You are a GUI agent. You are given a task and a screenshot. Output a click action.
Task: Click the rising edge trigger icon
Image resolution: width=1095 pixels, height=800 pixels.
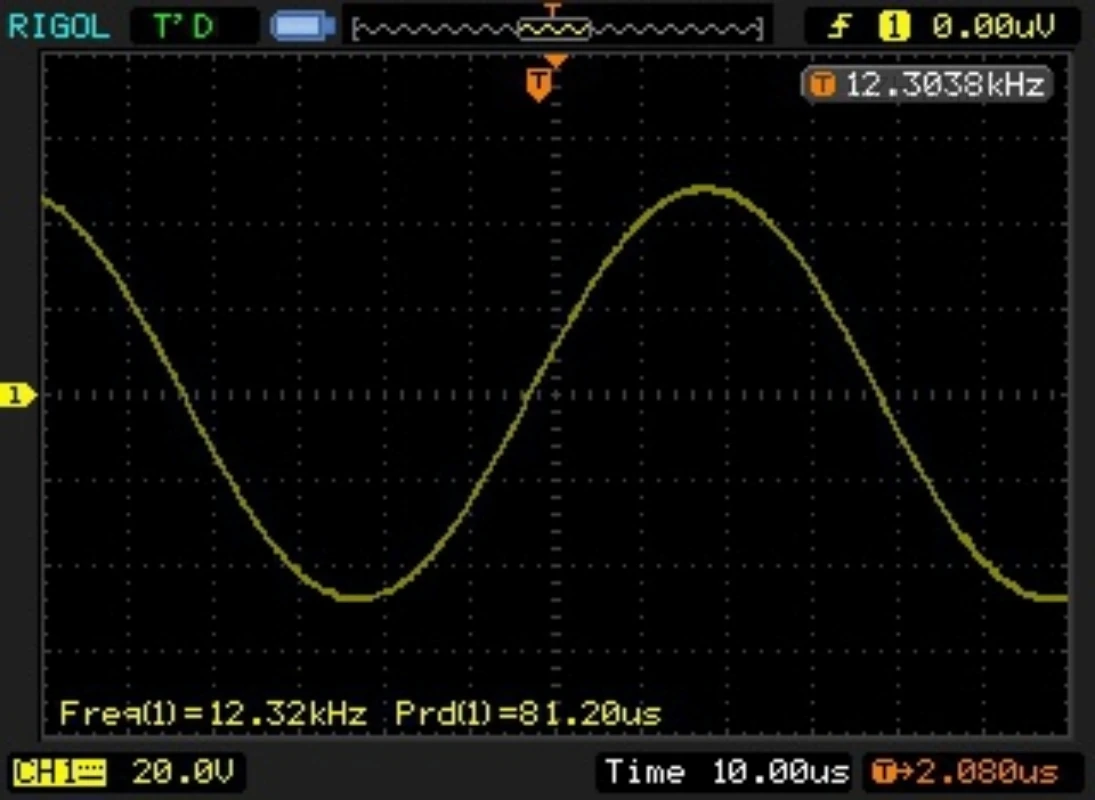[x=839, y=27]
